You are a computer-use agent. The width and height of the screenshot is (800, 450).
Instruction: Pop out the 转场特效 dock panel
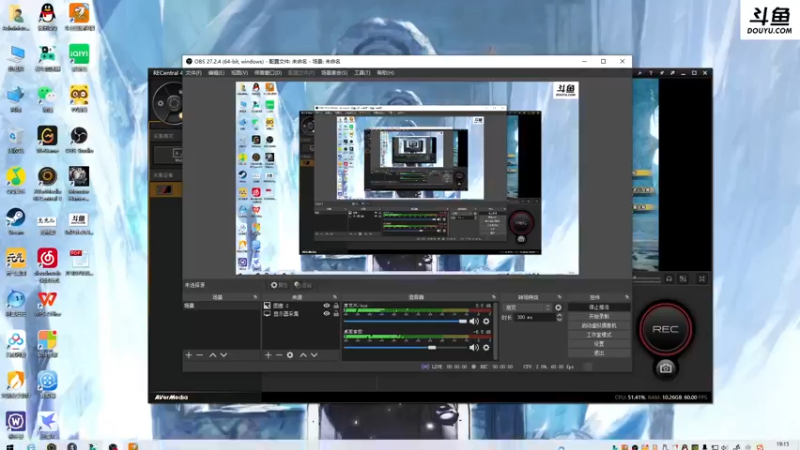tap(559, 297)
